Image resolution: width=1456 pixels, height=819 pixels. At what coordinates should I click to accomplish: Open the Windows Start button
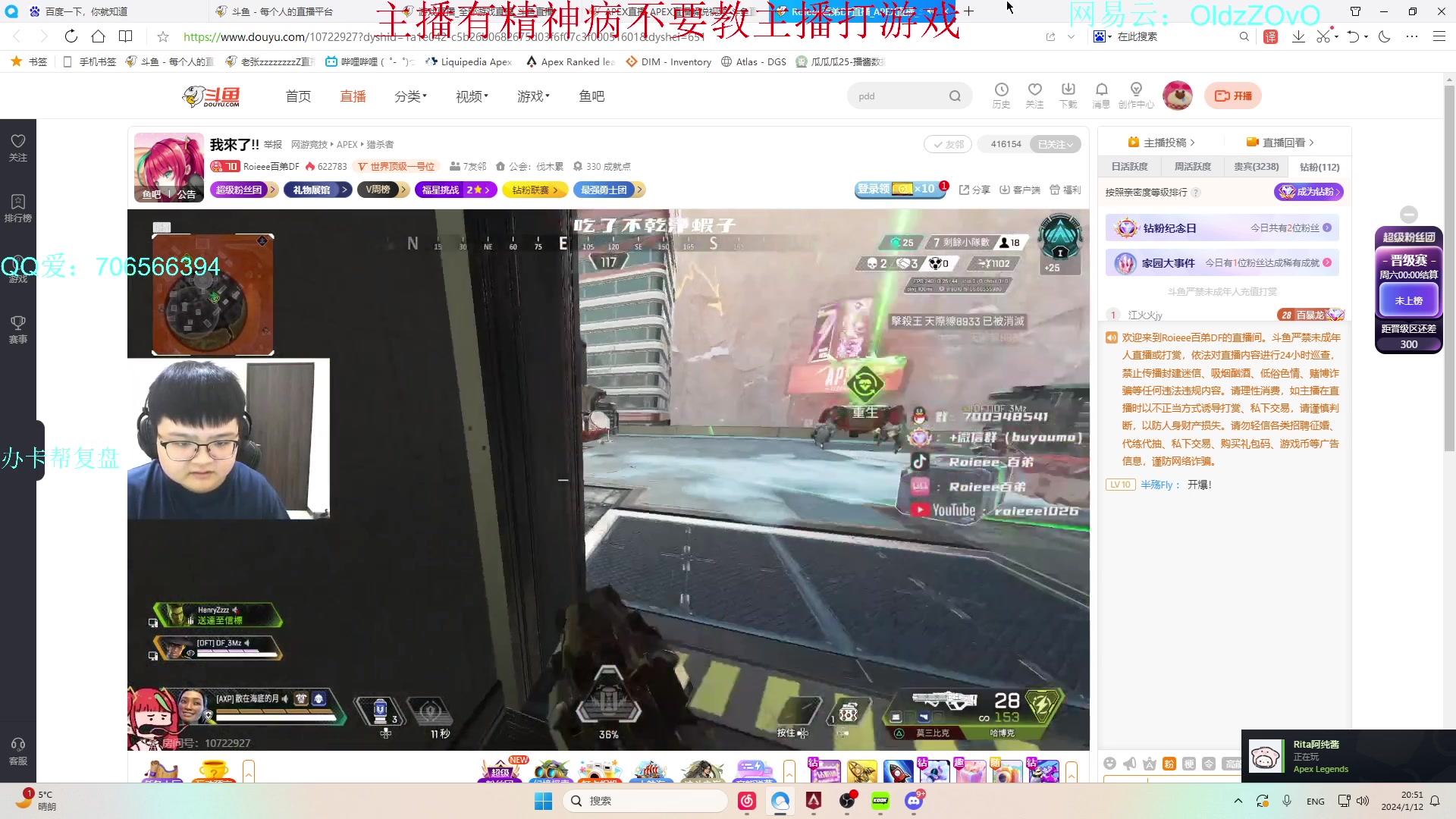(x=543, y=801)
